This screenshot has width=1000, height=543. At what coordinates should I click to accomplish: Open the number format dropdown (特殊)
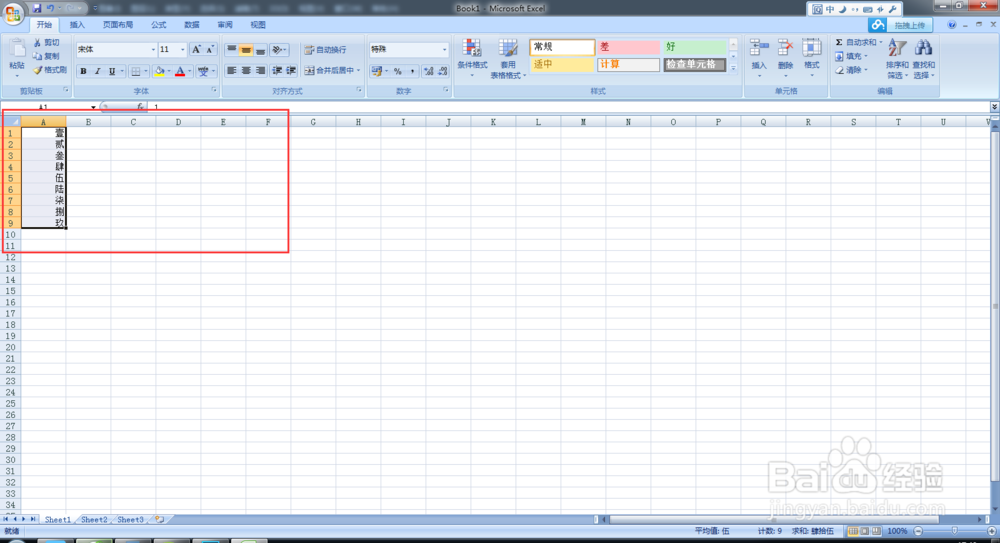point(445,50)
